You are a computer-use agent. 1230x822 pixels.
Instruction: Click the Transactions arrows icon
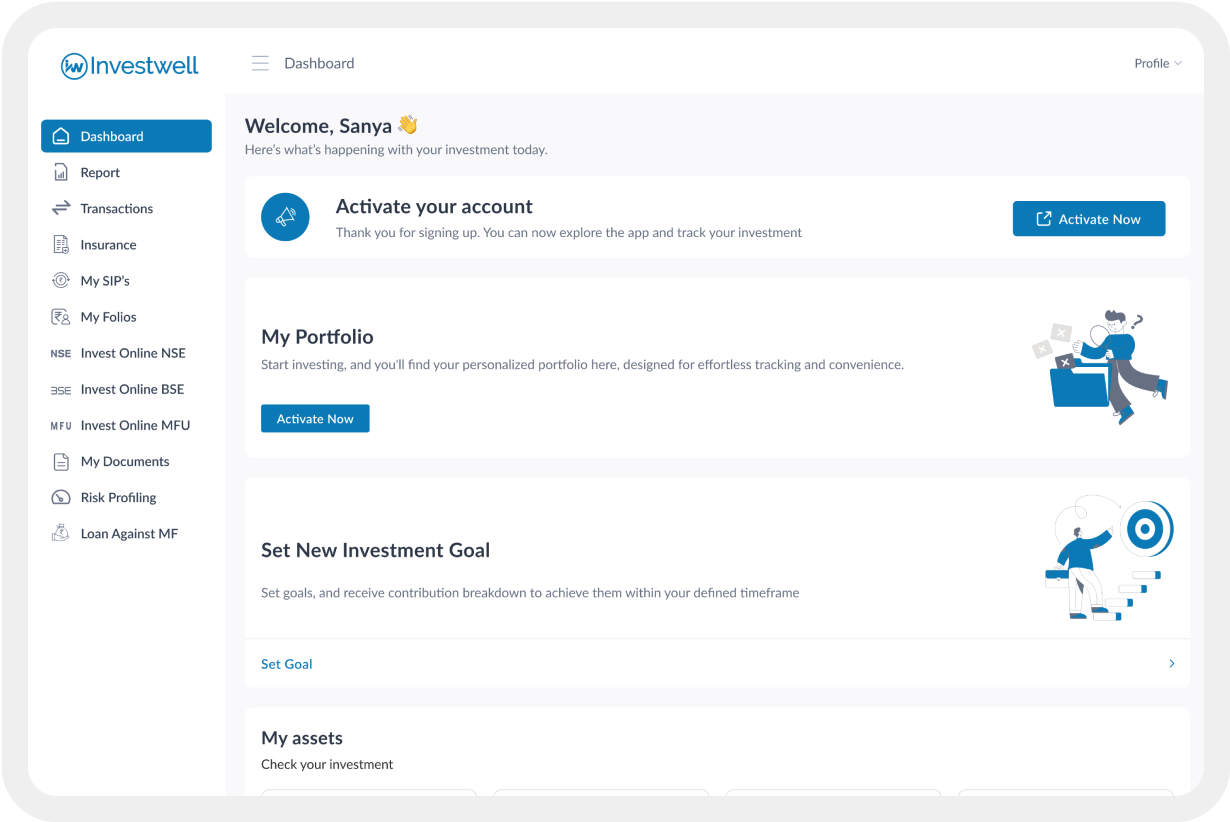tap(61, 208)
